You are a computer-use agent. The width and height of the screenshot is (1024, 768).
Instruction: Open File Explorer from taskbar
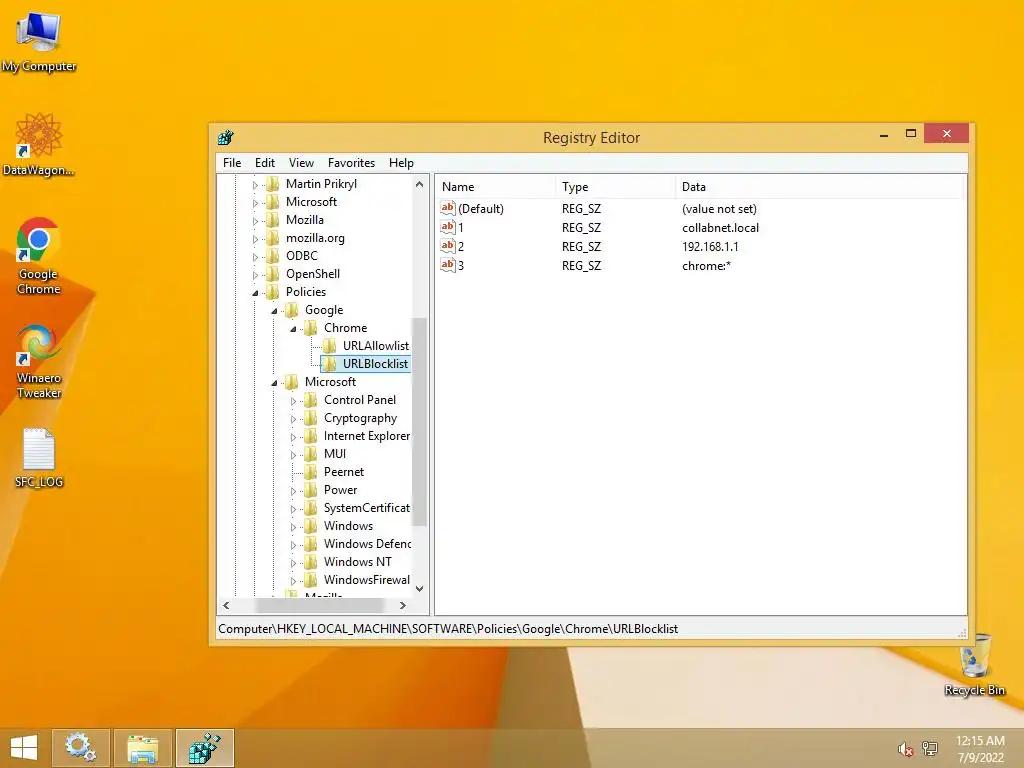tap(142, 748)
